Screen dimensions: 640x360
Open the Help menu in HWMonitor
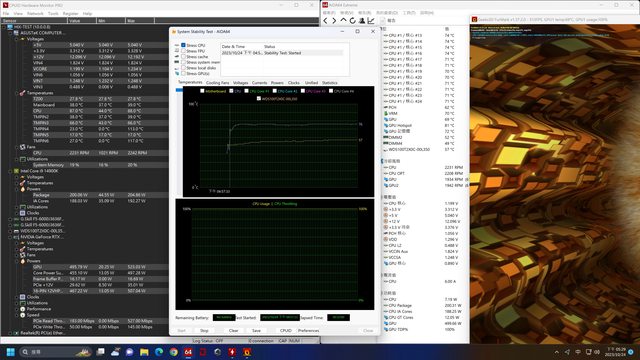point(87,13)
